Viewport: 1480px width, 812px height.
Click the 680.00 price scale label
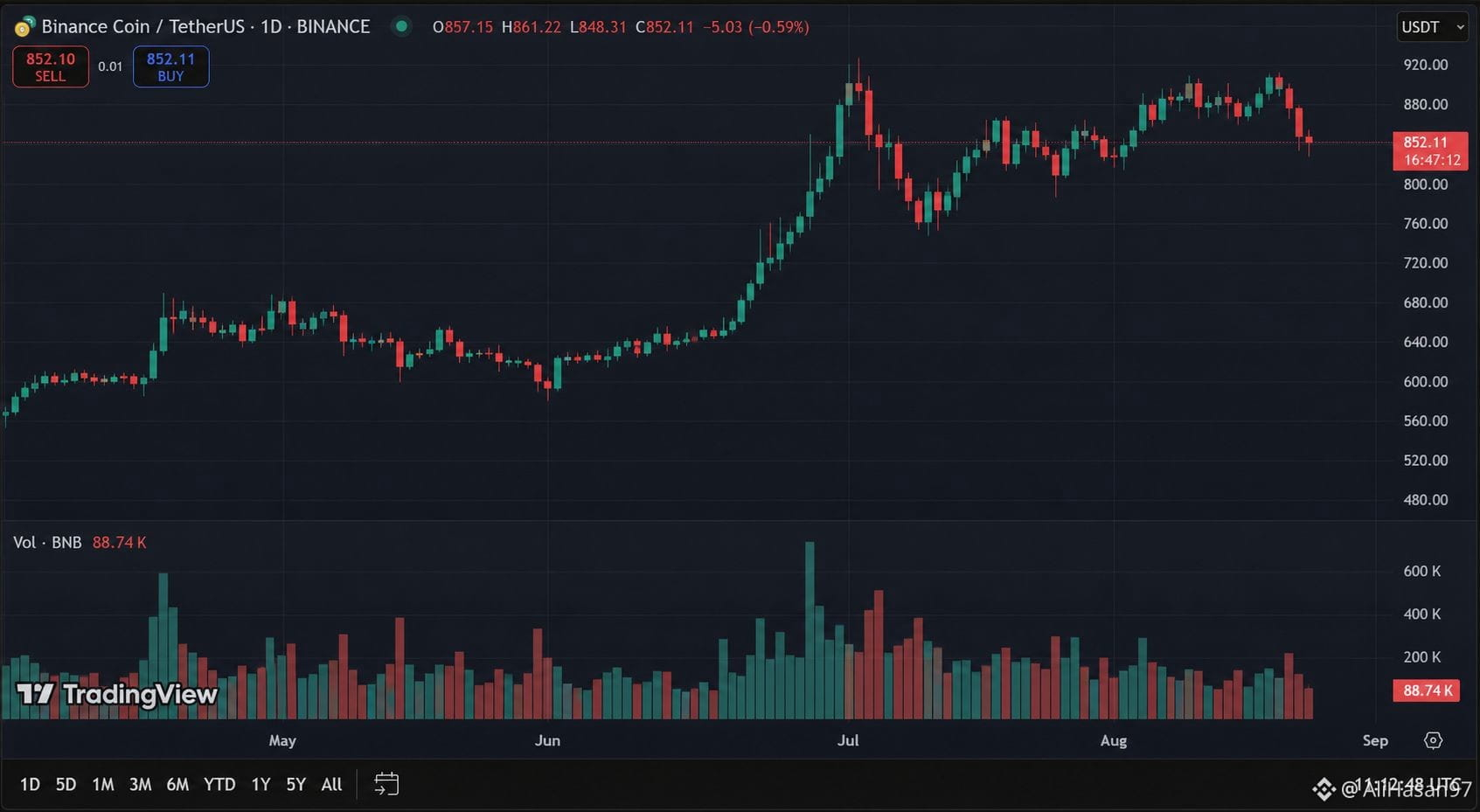[x=1426, y=302]
